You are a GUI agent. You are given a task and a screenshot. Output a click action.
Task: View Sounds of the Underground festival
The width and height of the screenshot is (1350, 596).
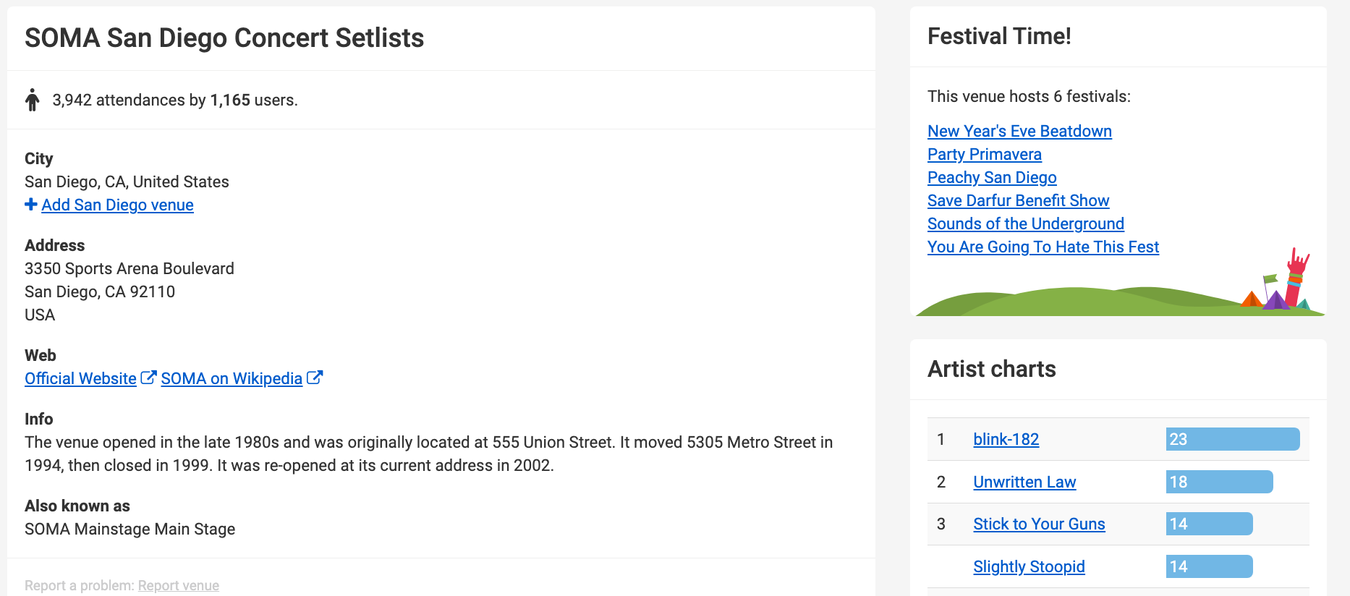(1025, 224)
